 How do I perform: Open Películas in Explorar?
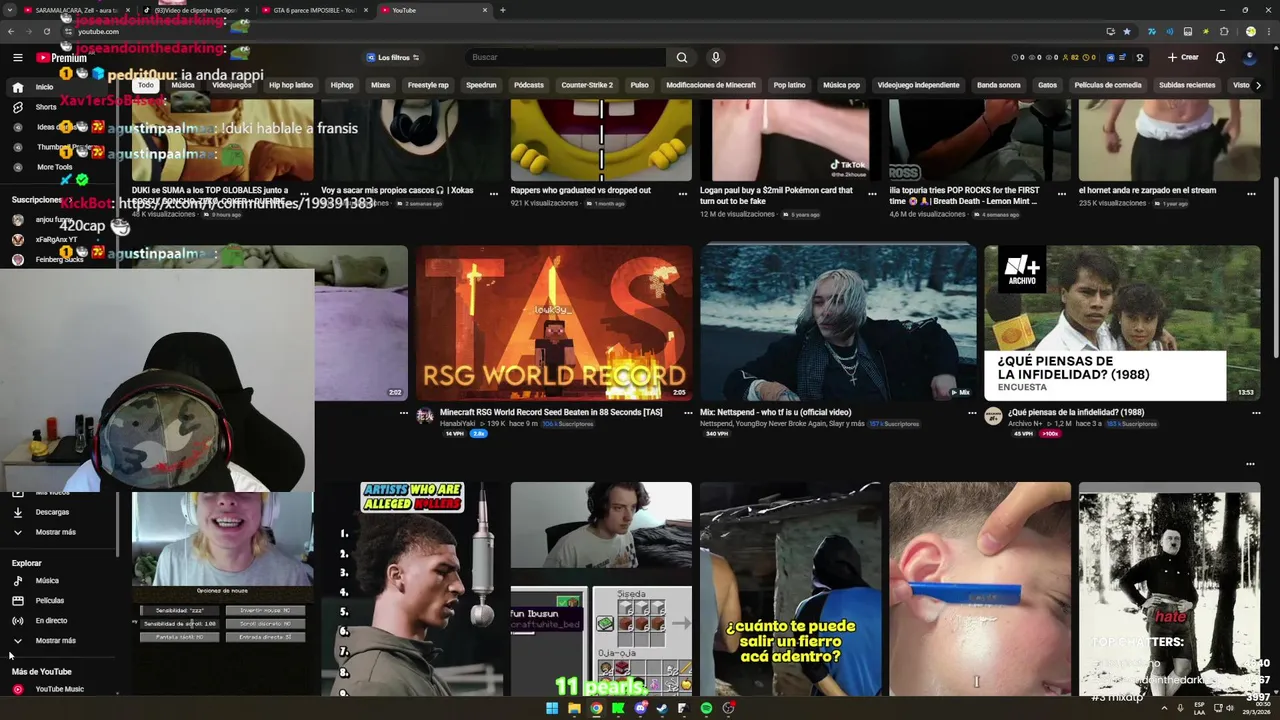49,601
